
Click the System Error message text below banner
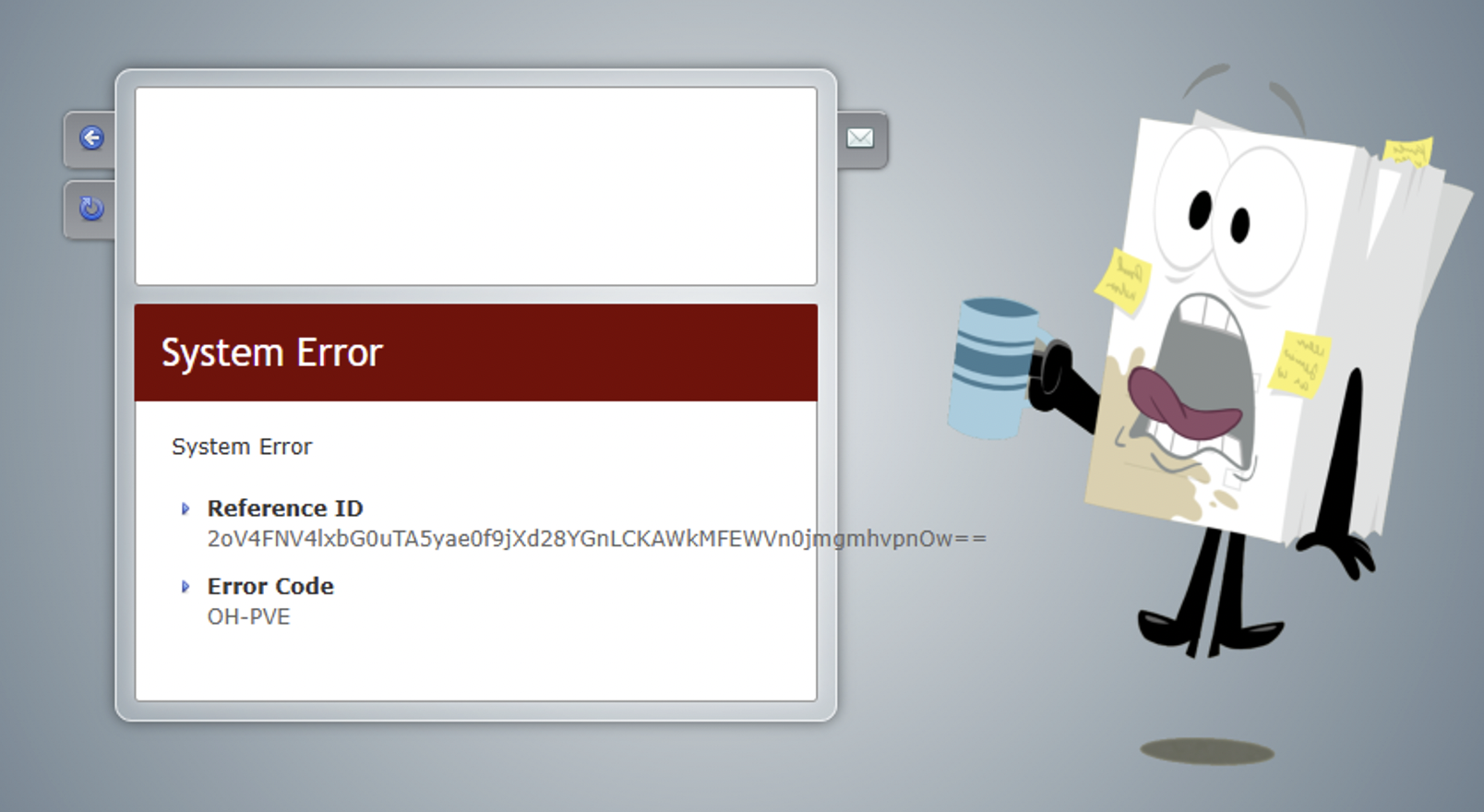coord(242,447)
